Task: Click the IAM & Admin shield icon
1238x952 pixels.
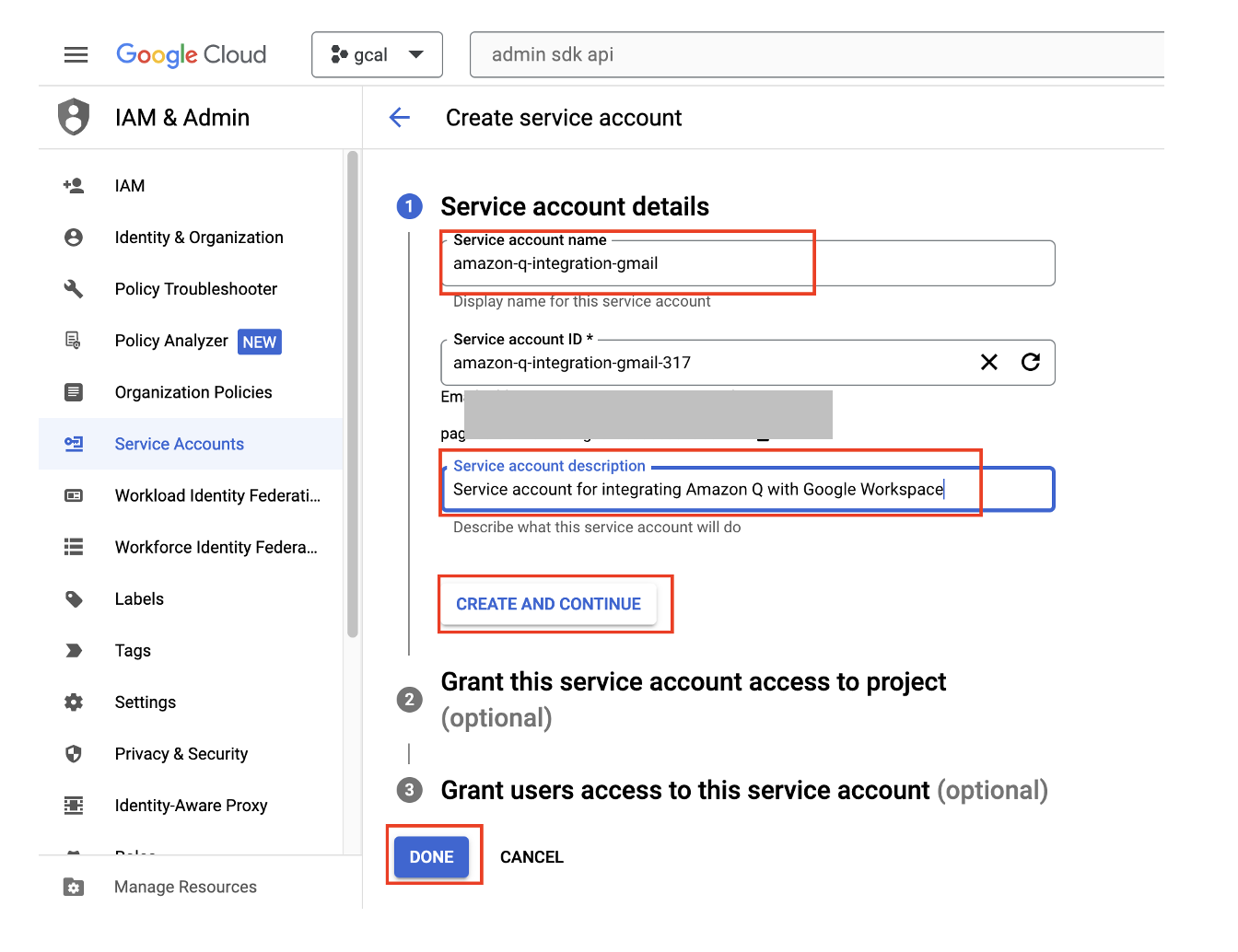Action: point(74,117)
